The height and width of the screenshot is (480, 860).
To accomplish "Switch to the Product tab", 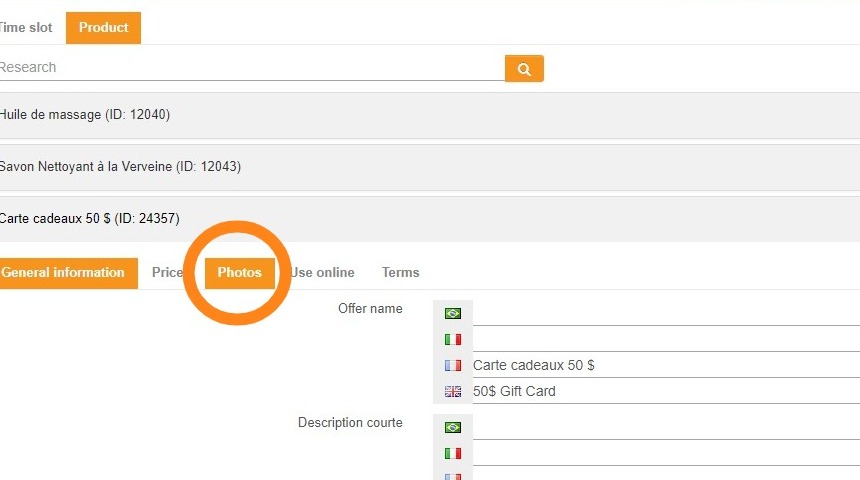I will coord(103,27).
